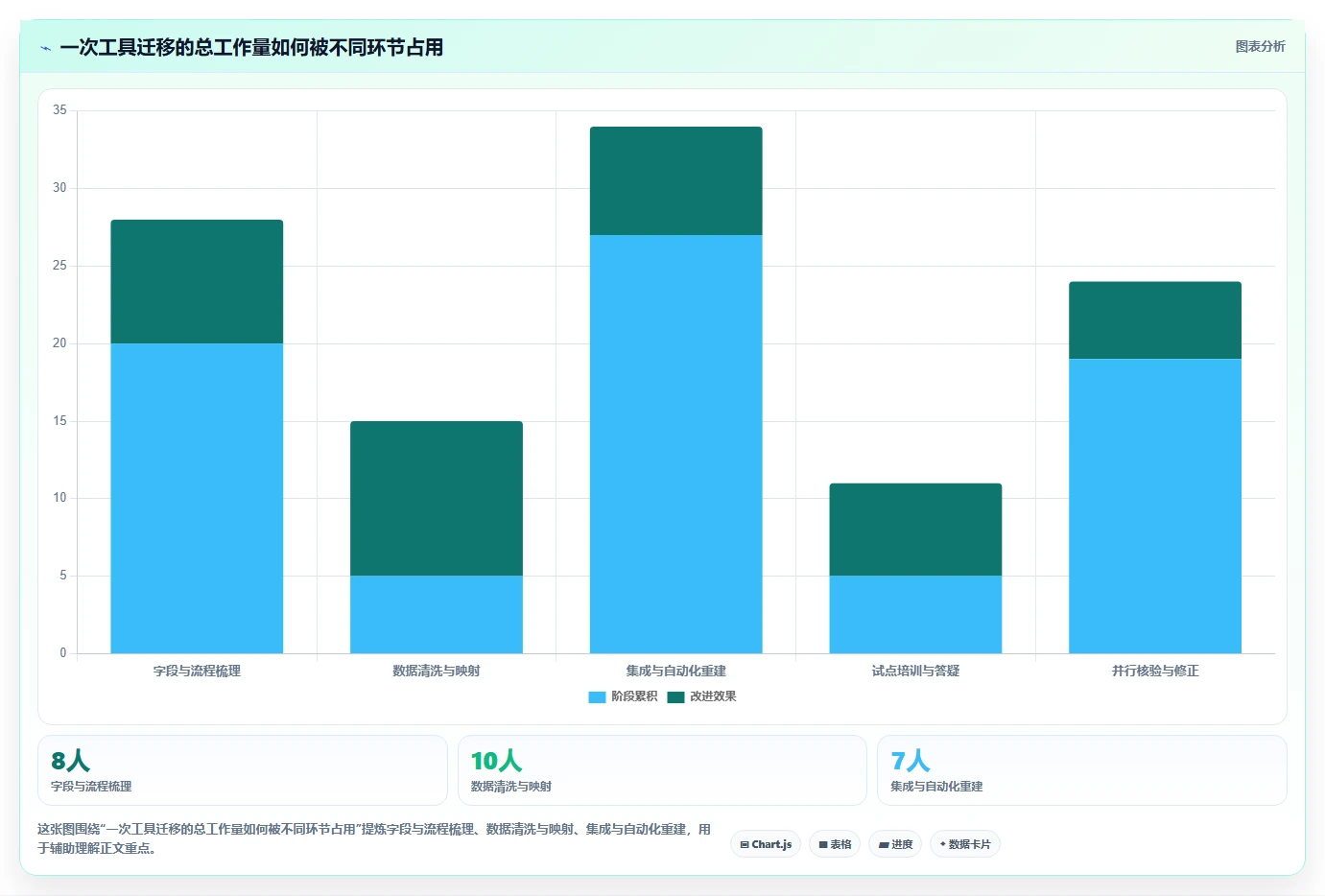Click the y-axis value 20
Image resolution: width=1325 pixels, height=896 pixels.
click(59, 343)
